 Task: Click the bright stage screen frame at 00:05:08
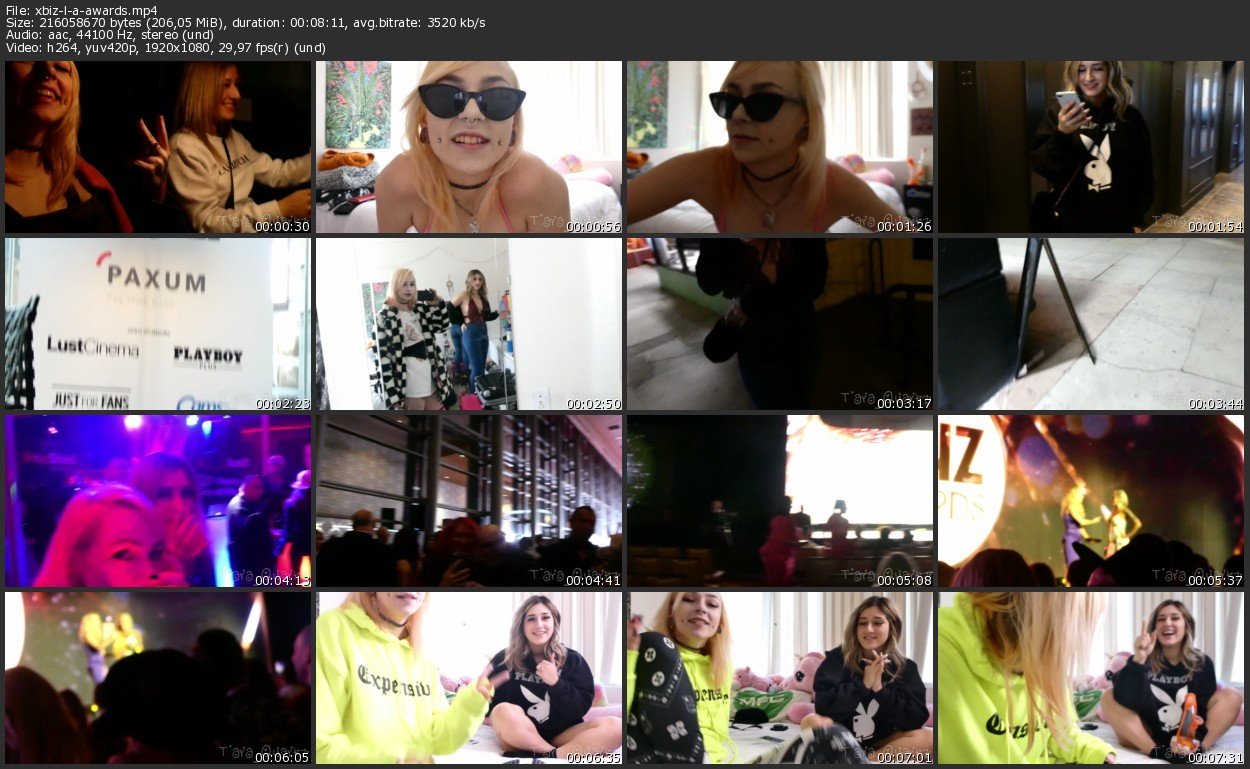tap(780, 501)
